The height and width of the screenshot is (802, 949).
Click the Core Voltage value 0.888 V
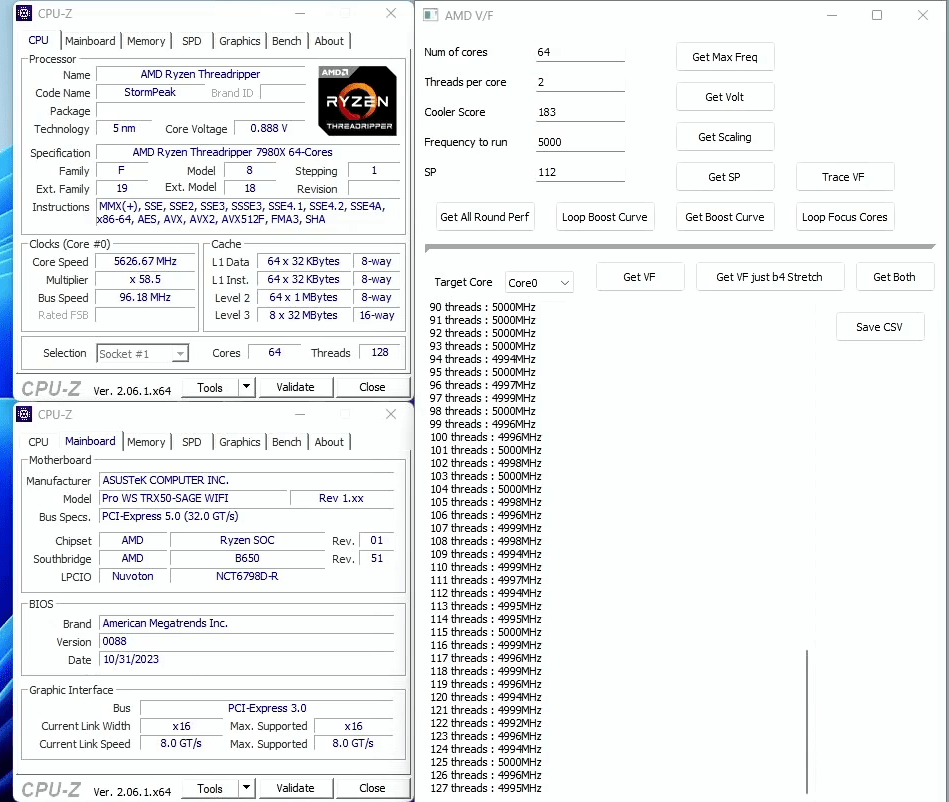[269, 128]
